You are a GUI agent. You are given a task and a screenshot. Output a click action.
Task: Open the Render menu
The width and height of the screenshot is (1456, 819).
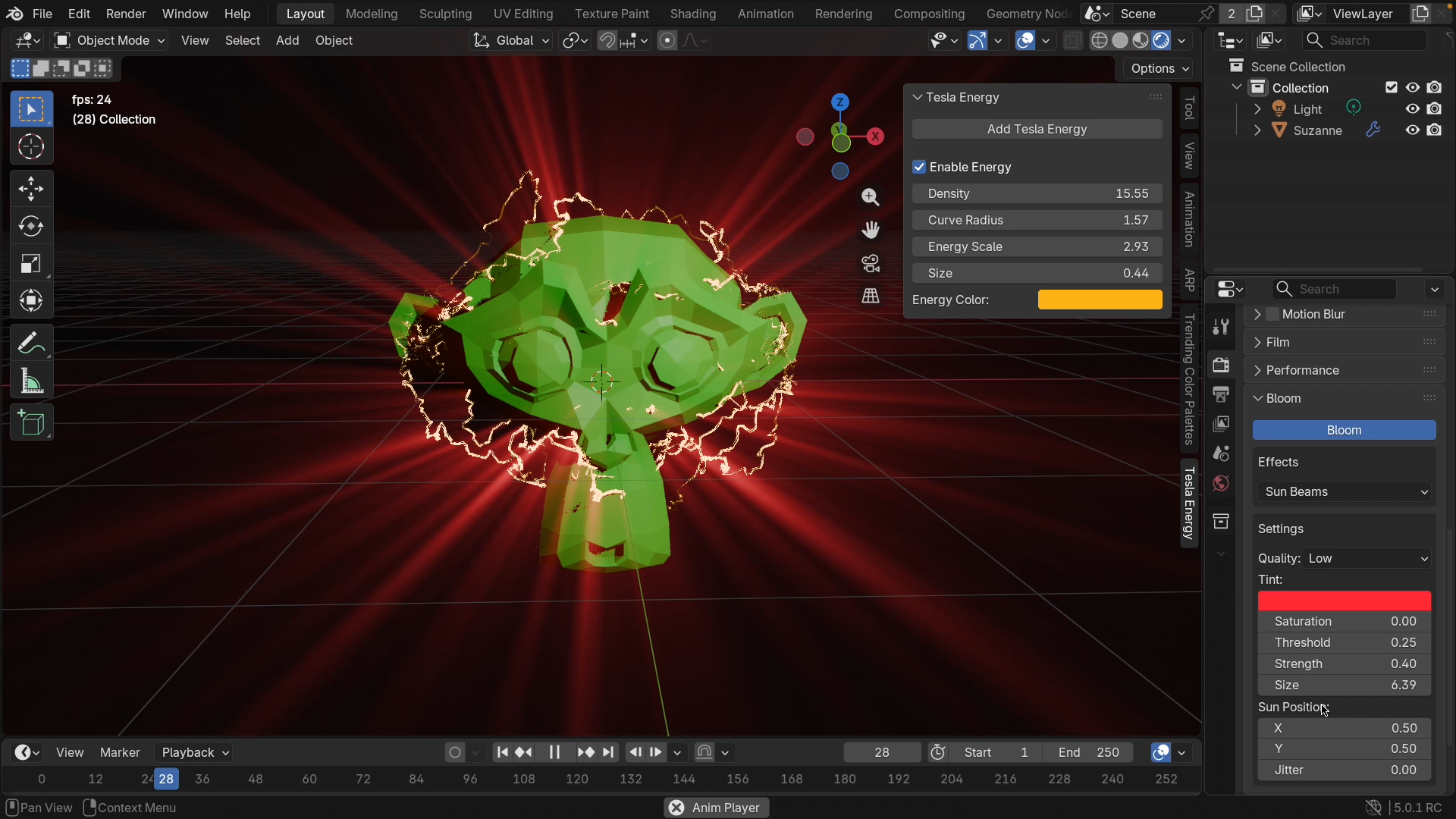click(126, 14)
